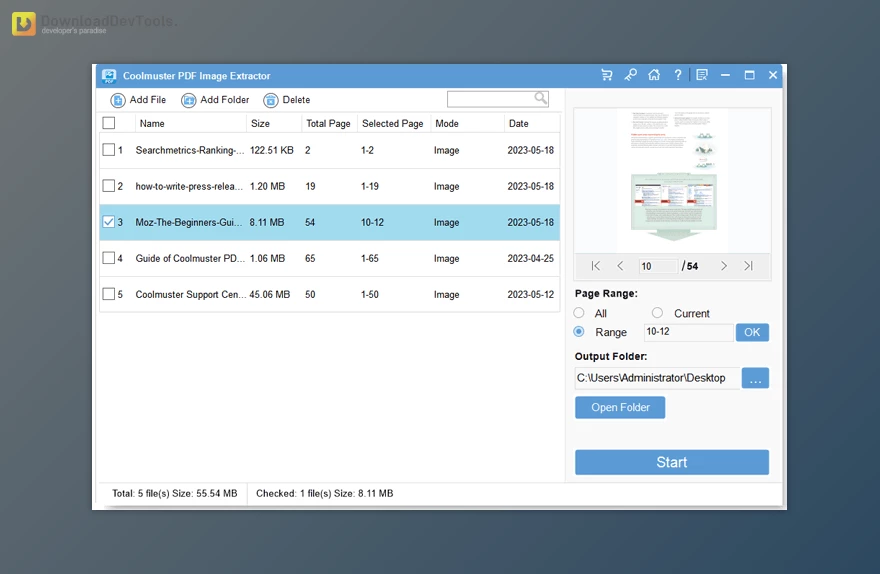Select the Coolmuster Support Cen file name
Screen dimensions: 880x574
[191, 295]
